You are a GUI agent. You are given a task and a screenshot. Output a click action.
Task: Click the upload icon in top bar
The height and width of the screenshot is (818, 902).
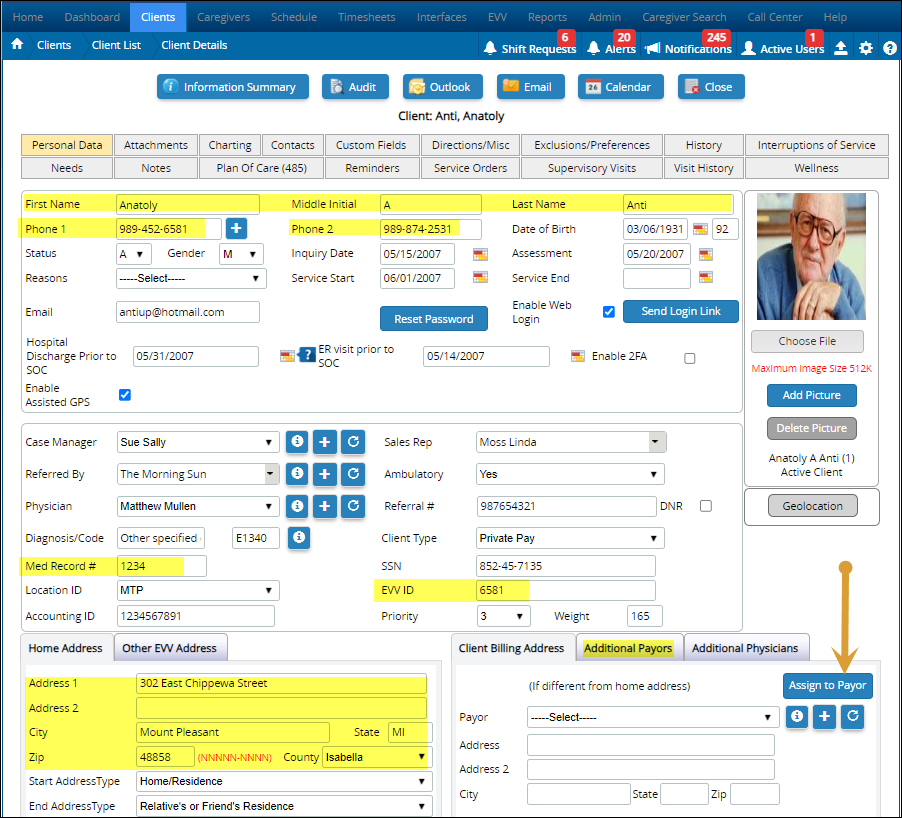click(840, 48)
